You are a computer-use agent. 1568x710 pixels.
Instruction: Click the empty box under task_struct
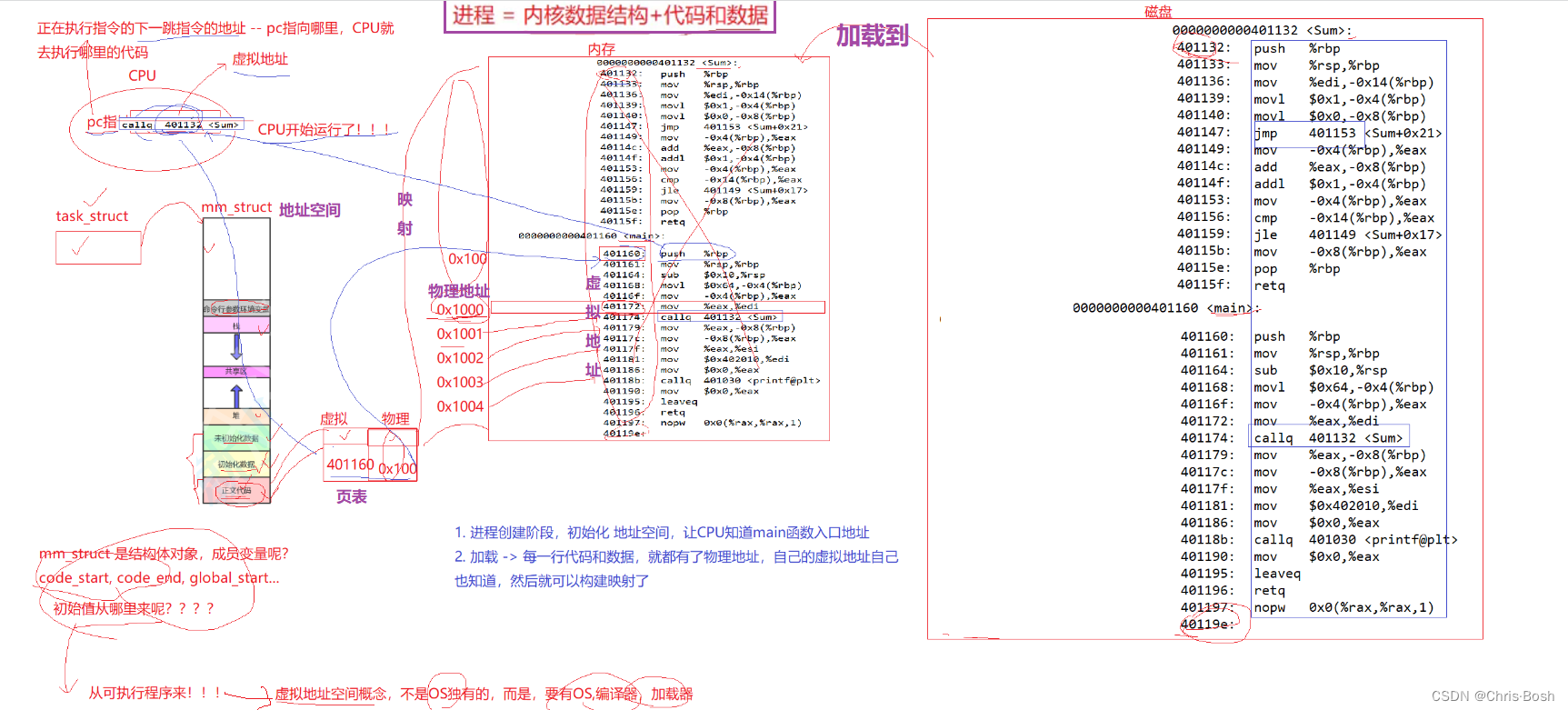98,248
